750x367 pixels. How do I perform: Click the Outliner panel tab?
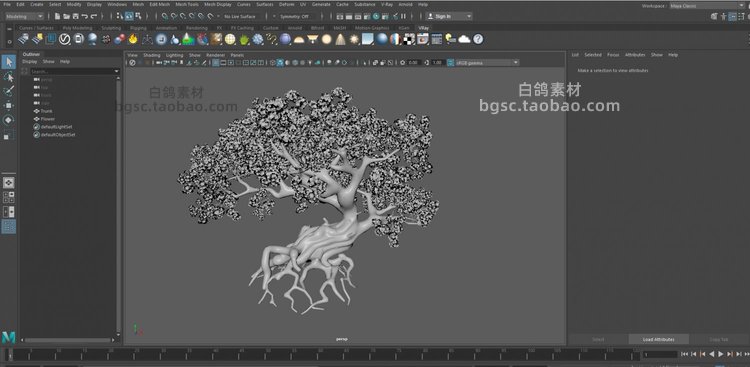[32, 54]
